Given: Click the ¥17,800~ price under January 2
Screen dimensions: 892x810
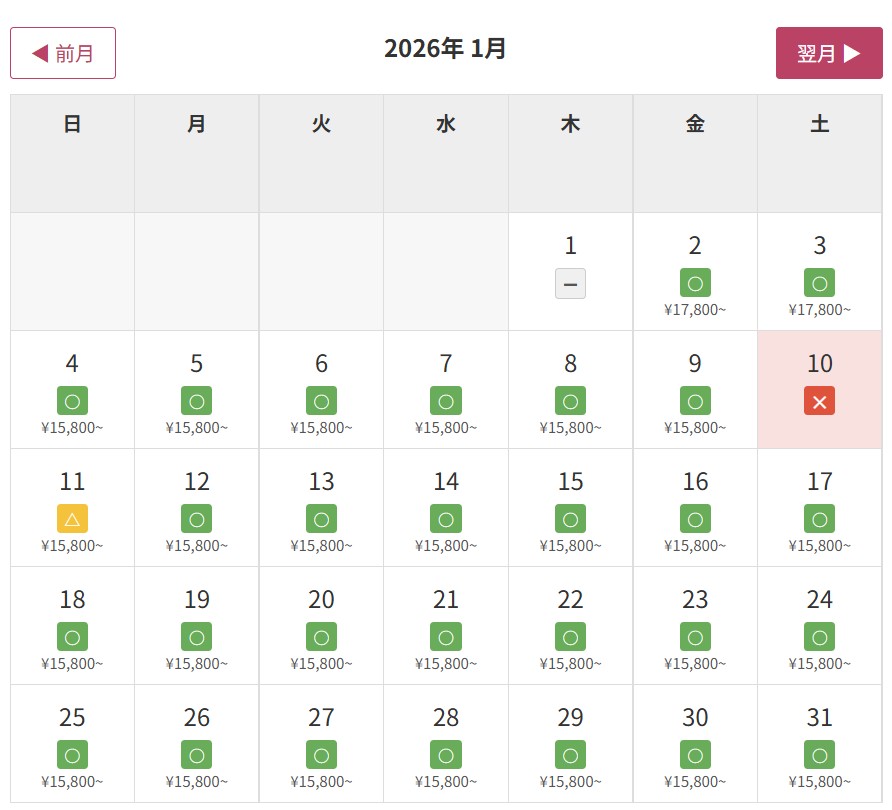Looking at the screenshot, I should (695, 309).
